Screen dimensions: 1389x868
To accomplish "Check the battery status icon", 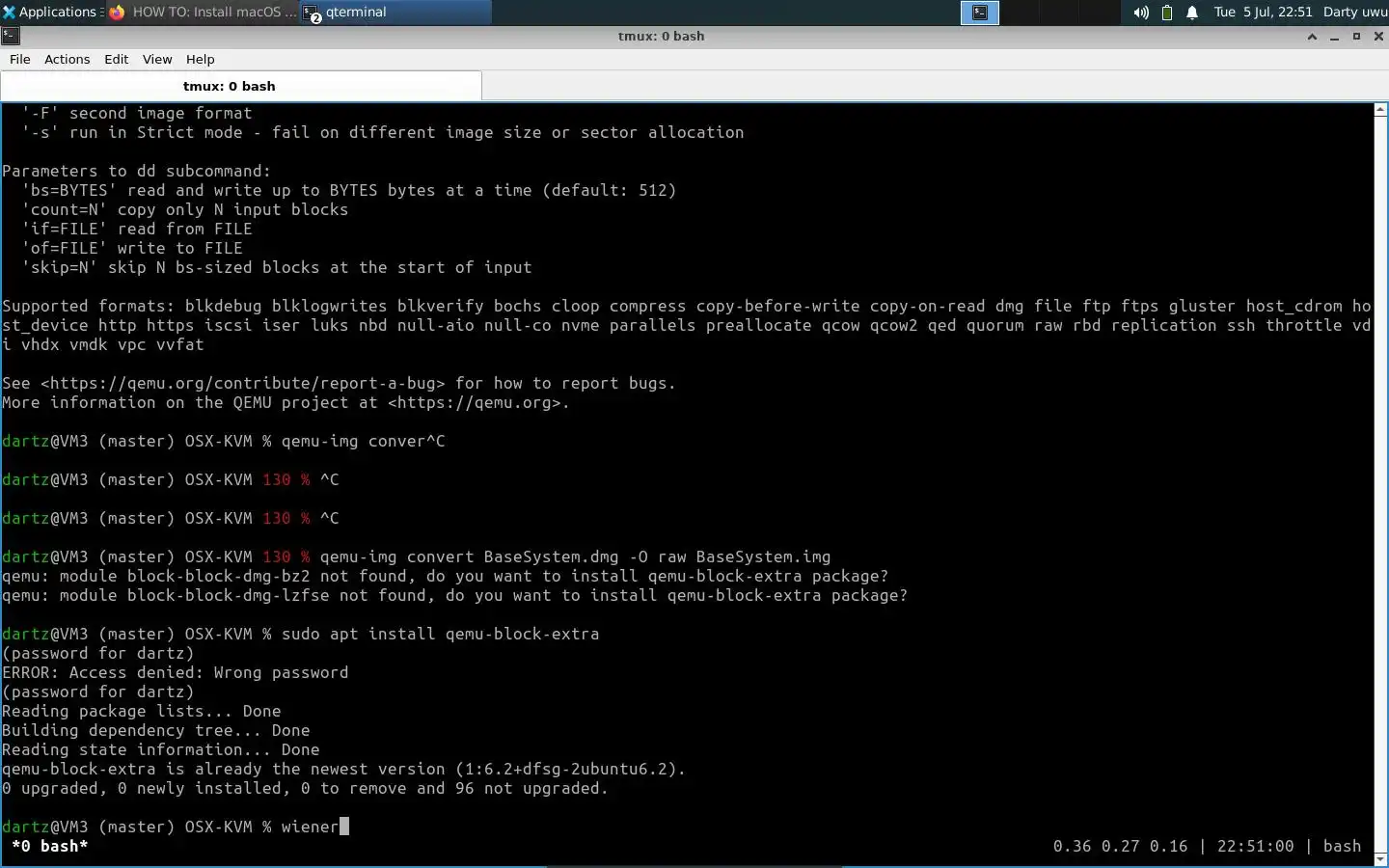I will [x=1166, y=13].
